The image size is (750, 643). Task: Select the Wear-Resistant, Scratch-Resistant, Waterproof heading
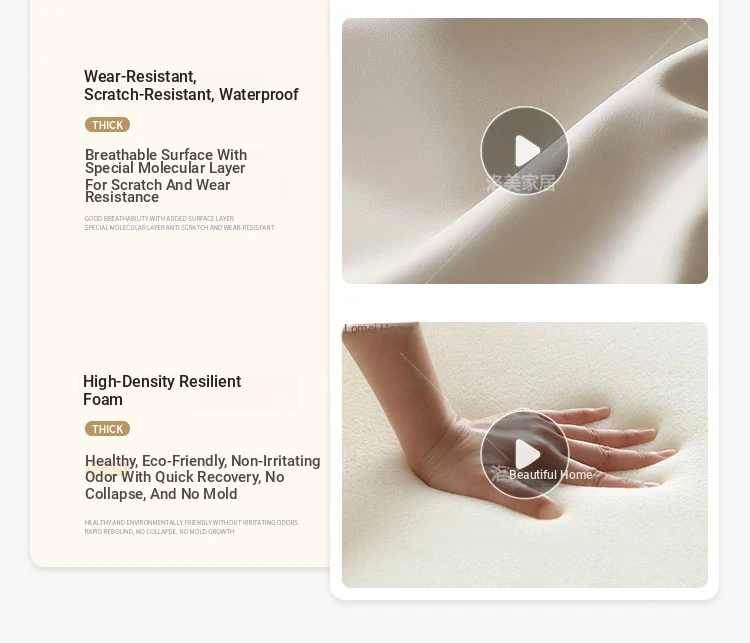(191, 86)
